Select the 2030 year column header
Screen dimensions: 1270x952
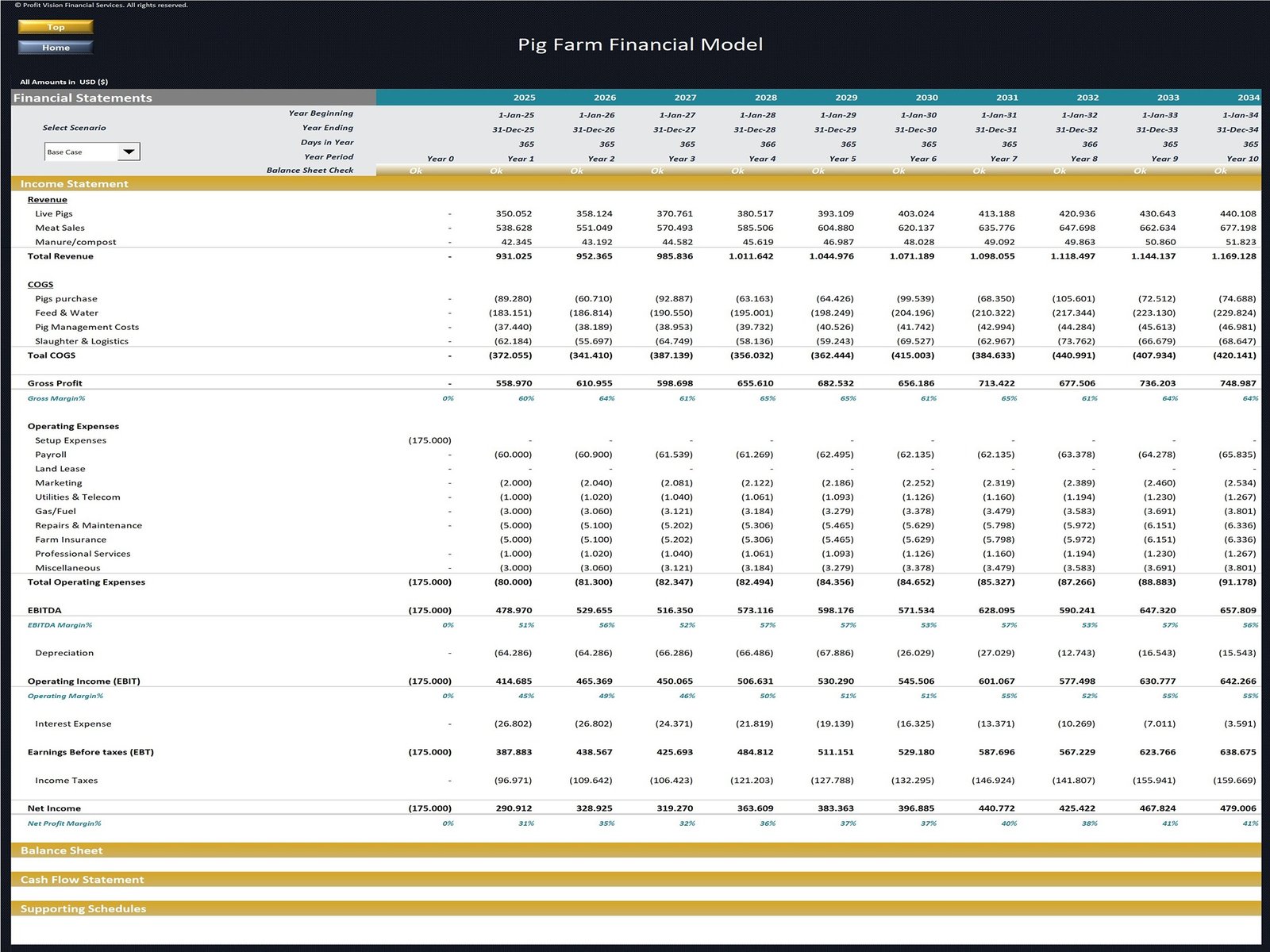pos(926,98)
